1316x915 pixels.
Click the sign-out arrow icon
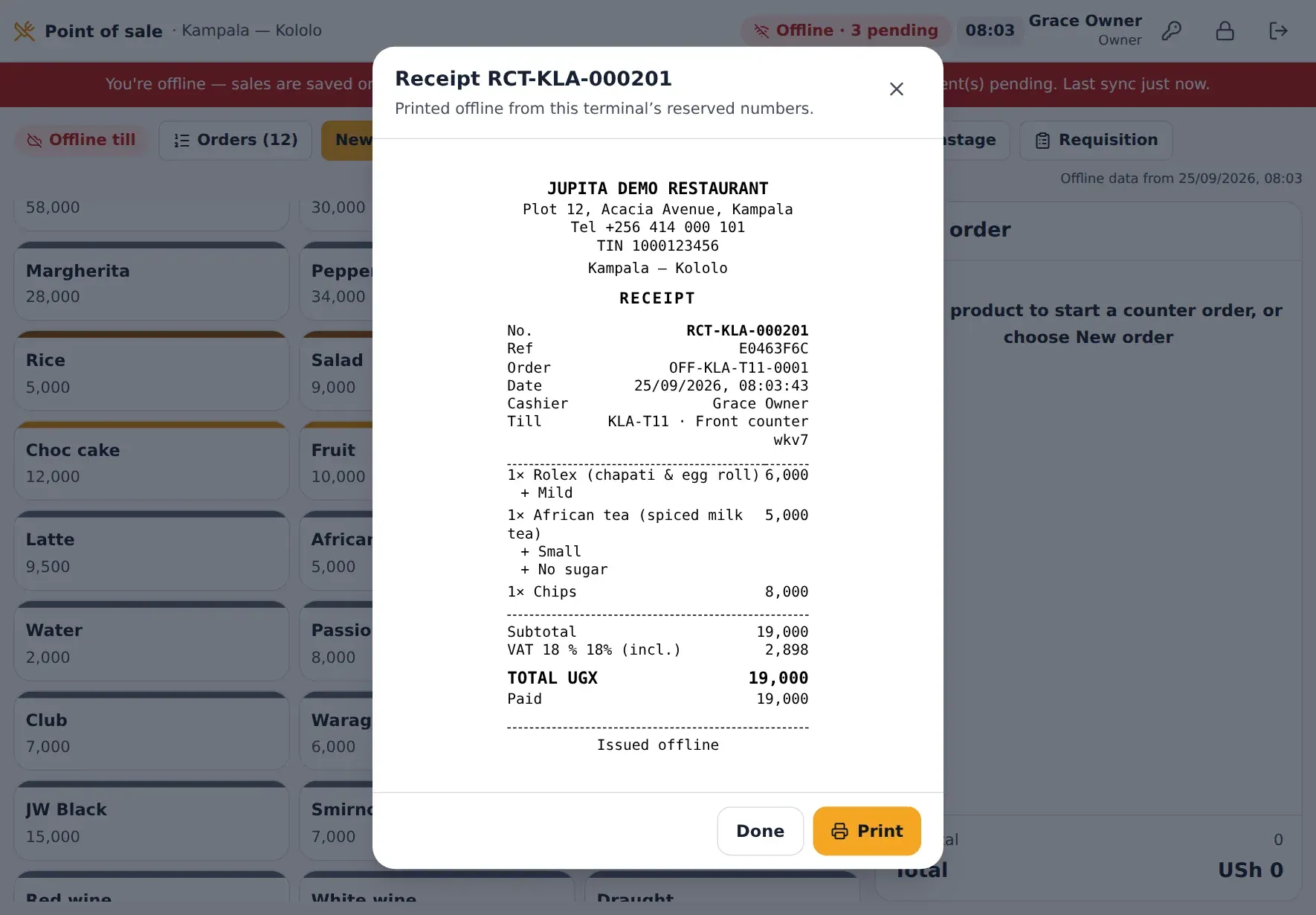click(x=1278, y=30)
